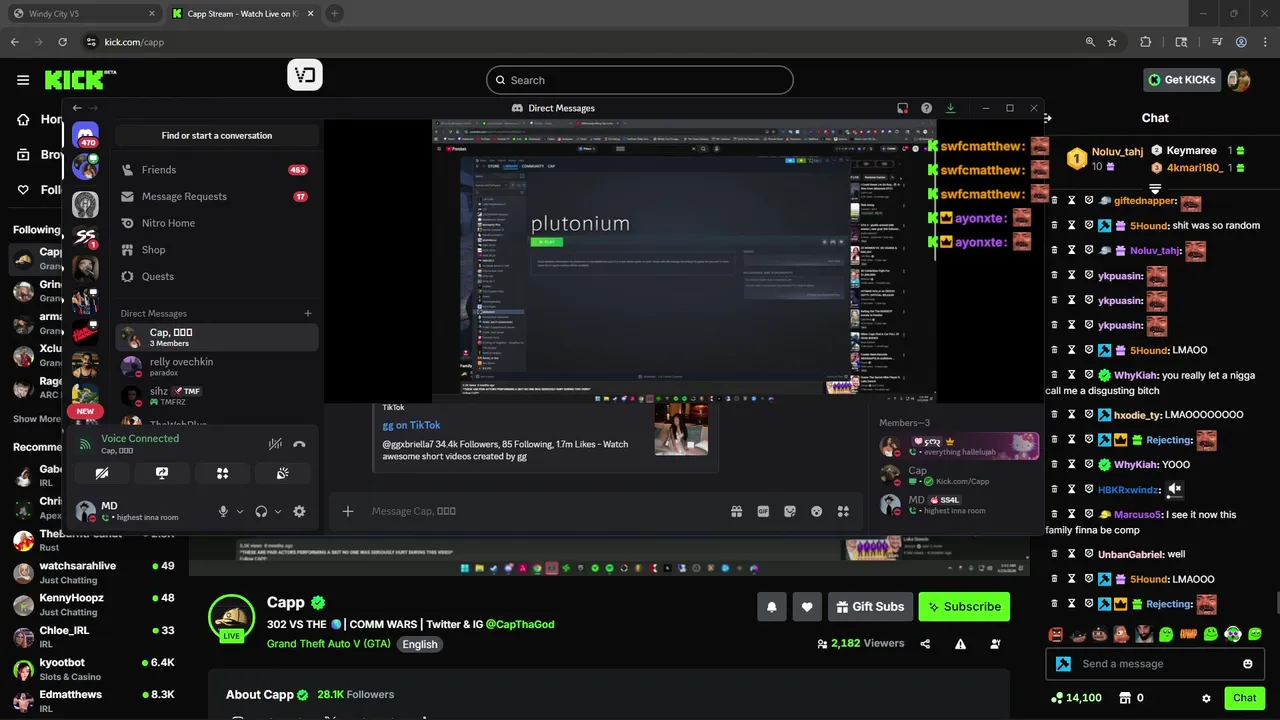Open the gg on TikTok link

[x=411, y=425]
